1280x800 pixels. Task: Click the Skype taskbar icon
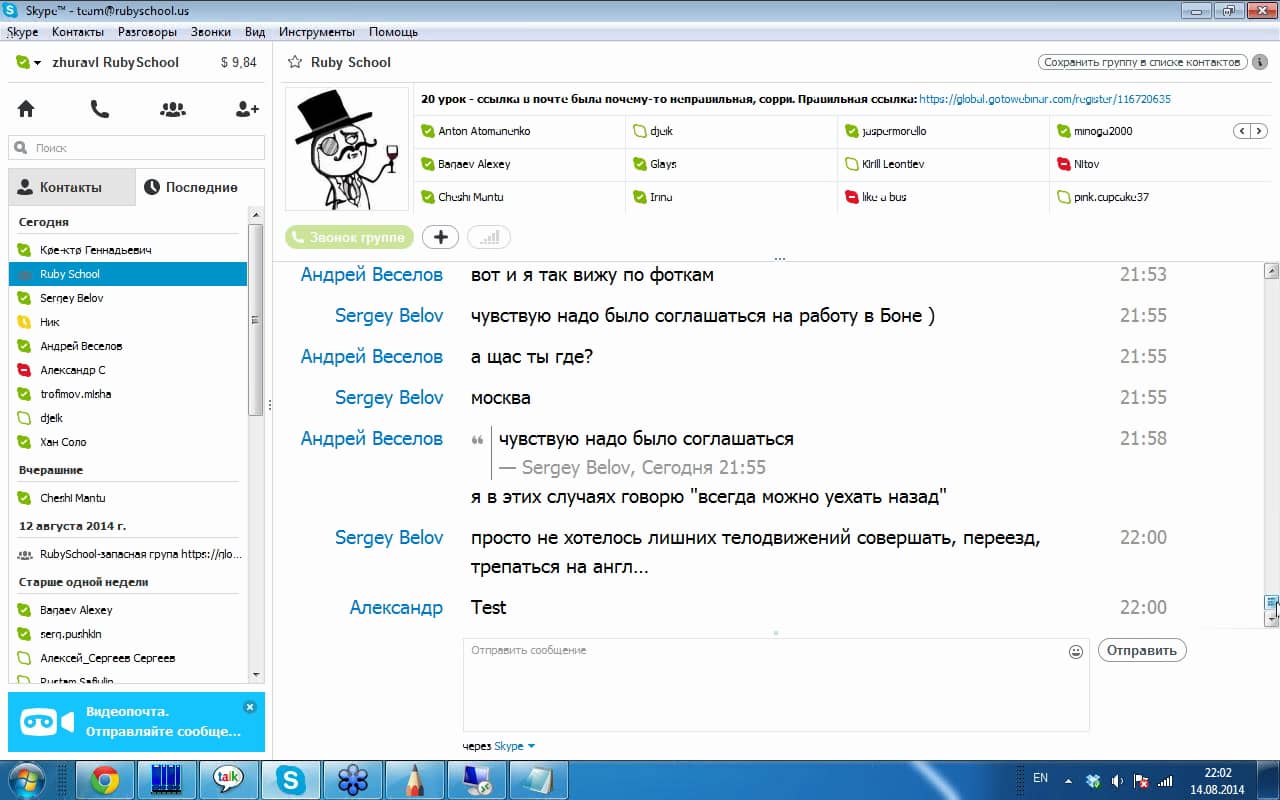(291, 780)
